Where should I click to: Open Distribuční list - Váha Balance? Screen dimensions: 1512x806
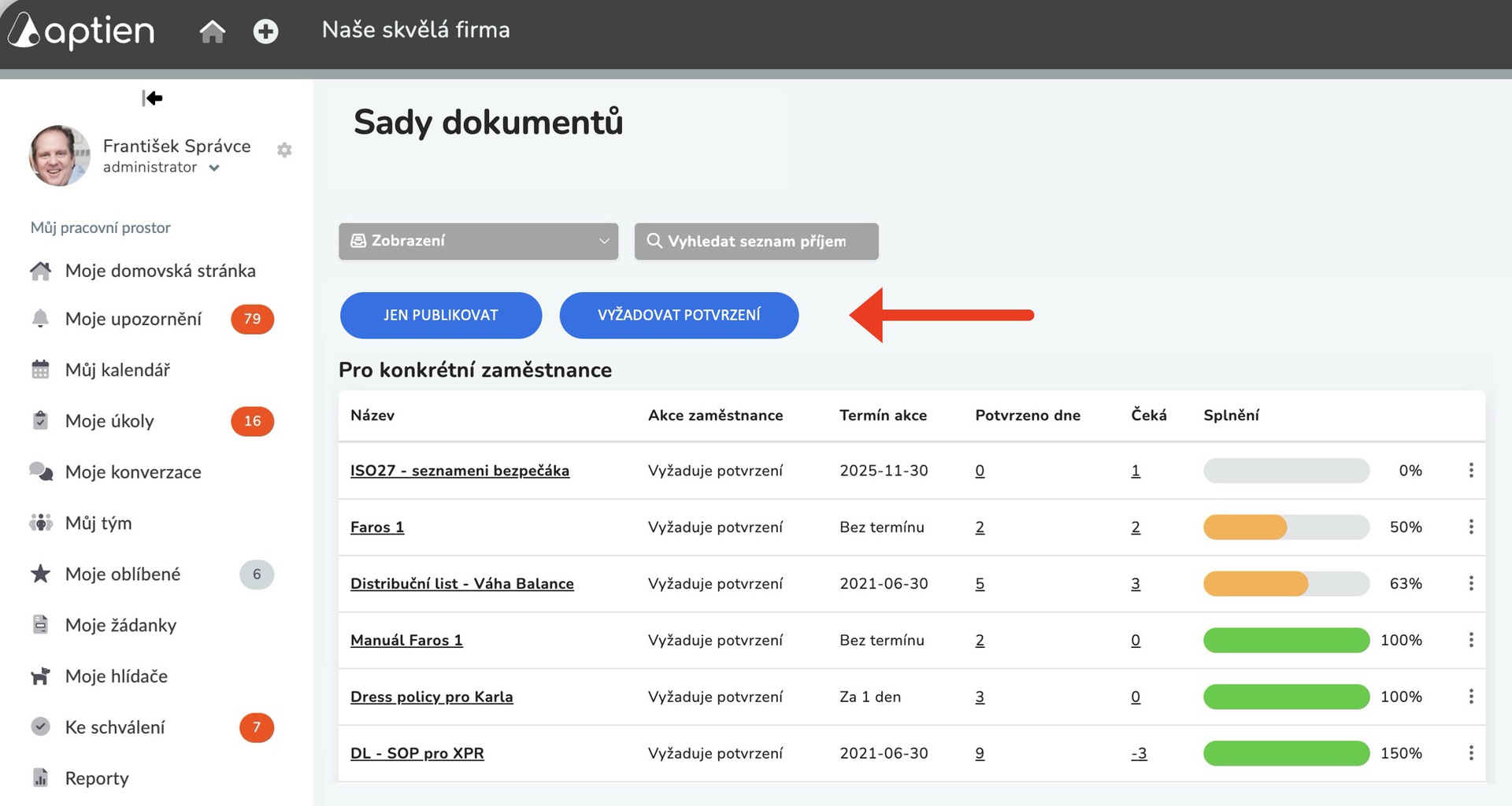(462, 584)
